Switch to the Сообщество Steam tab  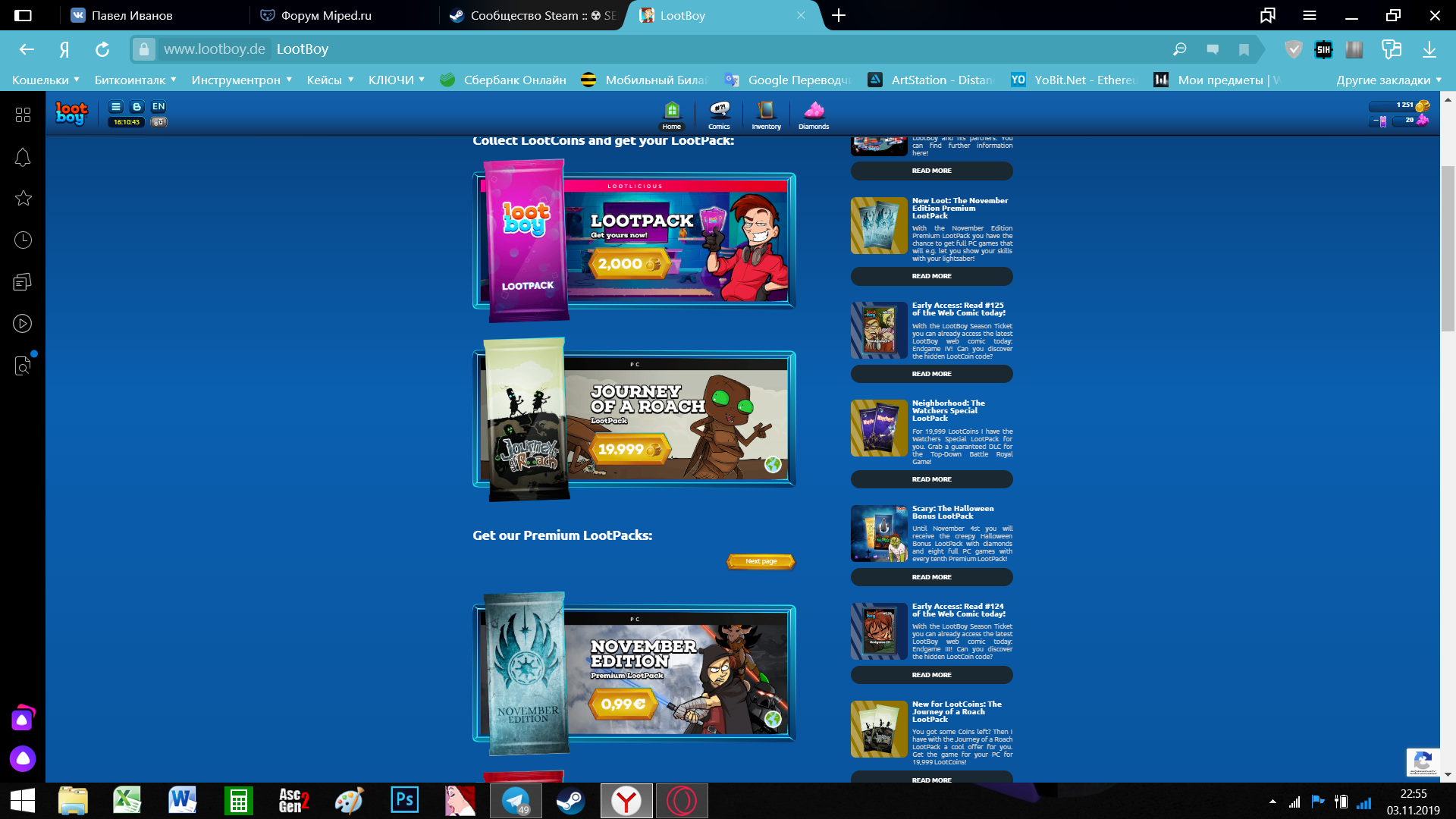[x=535, y=15]
